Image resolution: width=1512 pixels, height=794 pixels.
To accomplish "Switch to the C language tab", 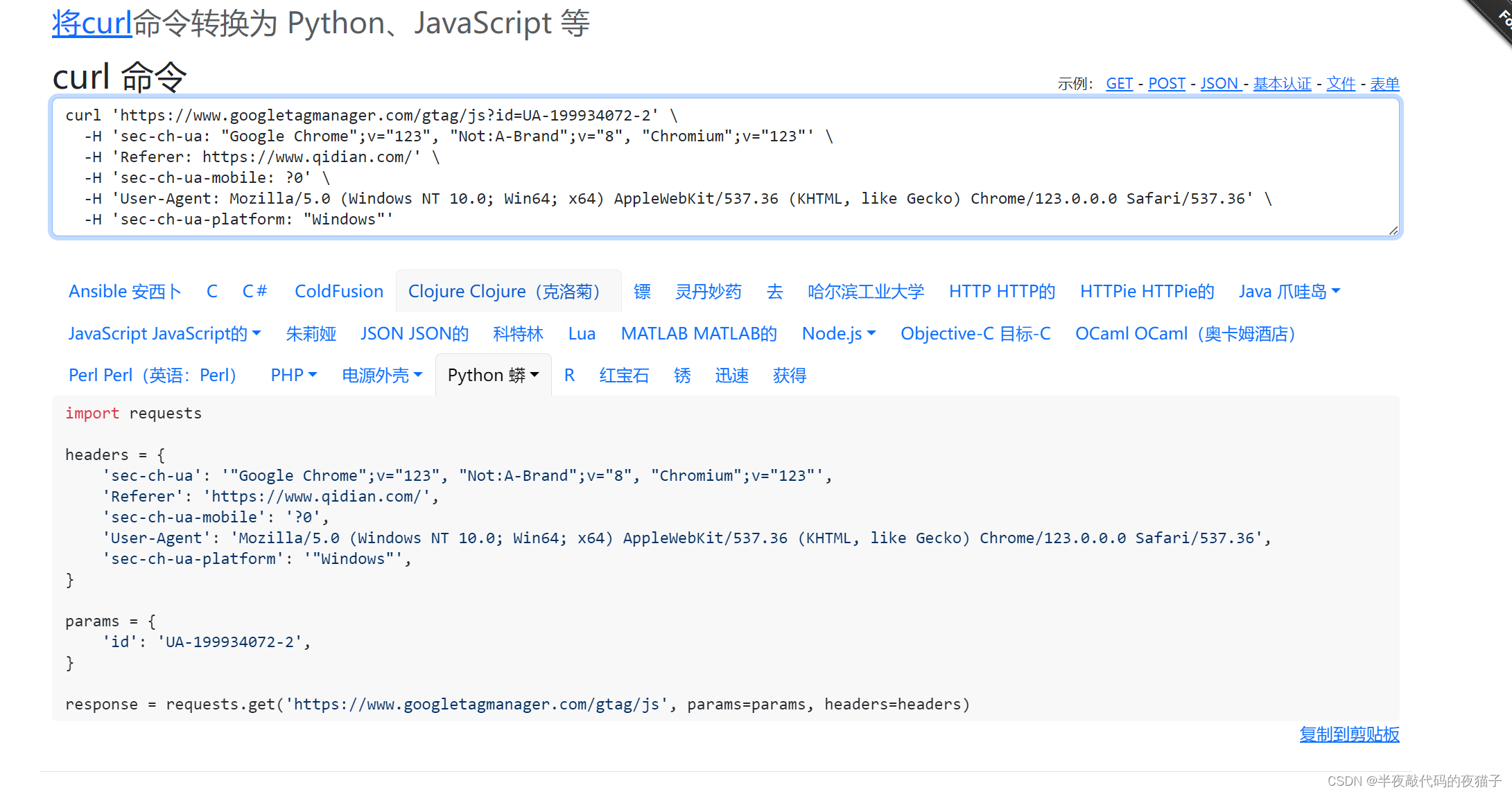I will pos(212,292).
